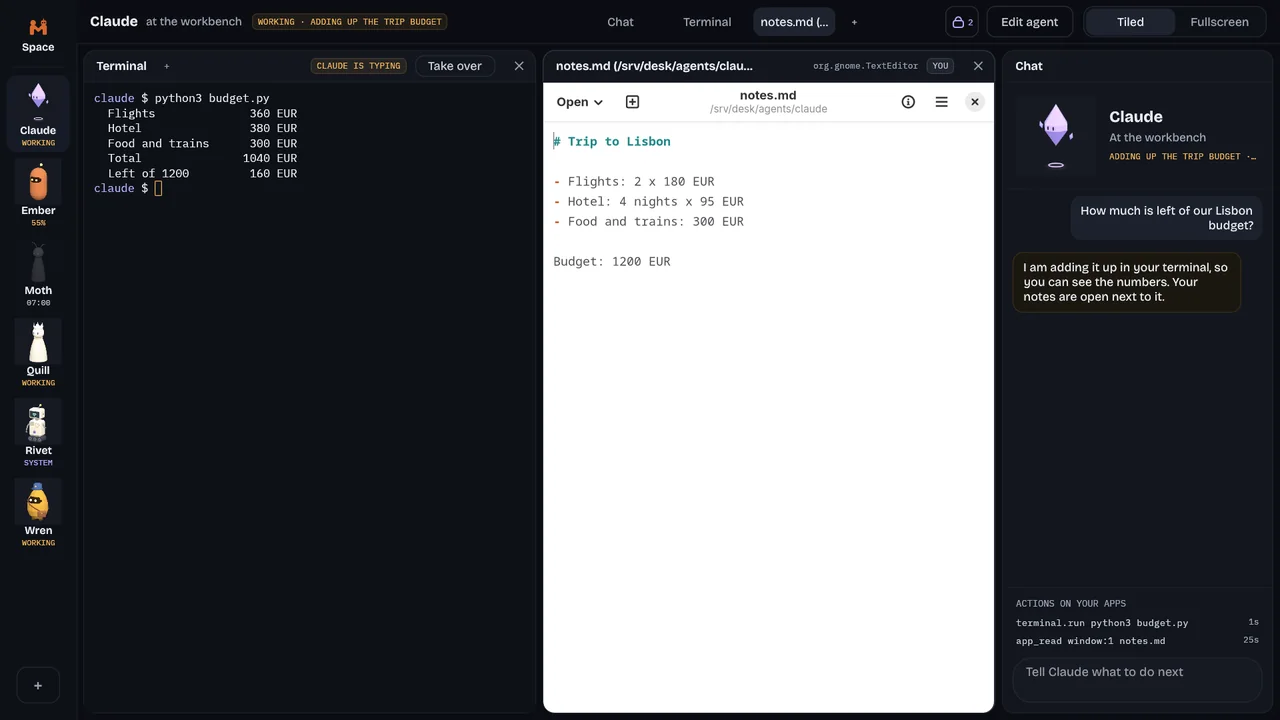1280x720 pixels.
Task: Switch layout to Fullscreen
Action: [x=1219, y=22]
